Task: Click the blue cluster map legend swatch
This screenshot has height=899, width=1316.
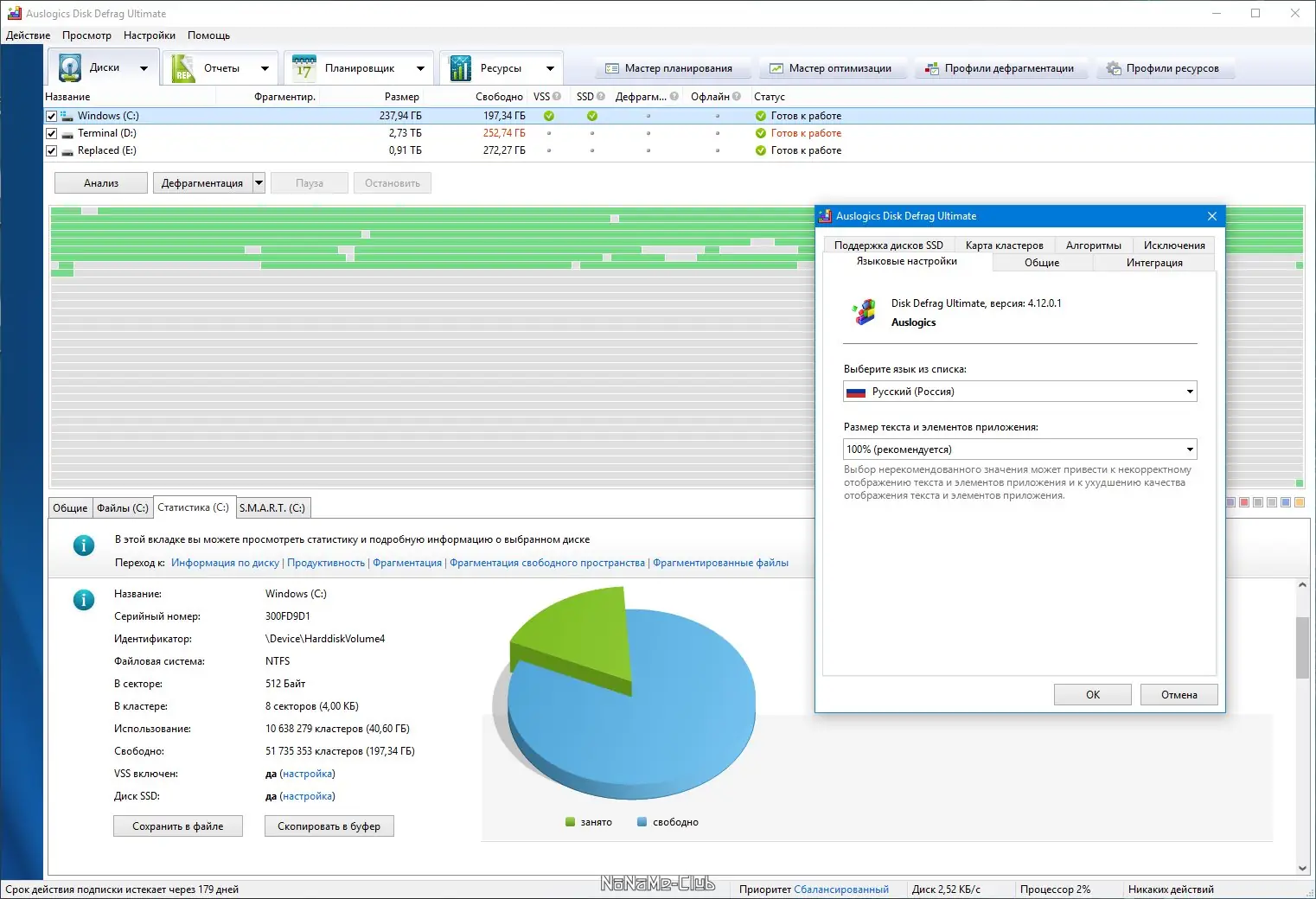Action: (x=1286, y=502)
